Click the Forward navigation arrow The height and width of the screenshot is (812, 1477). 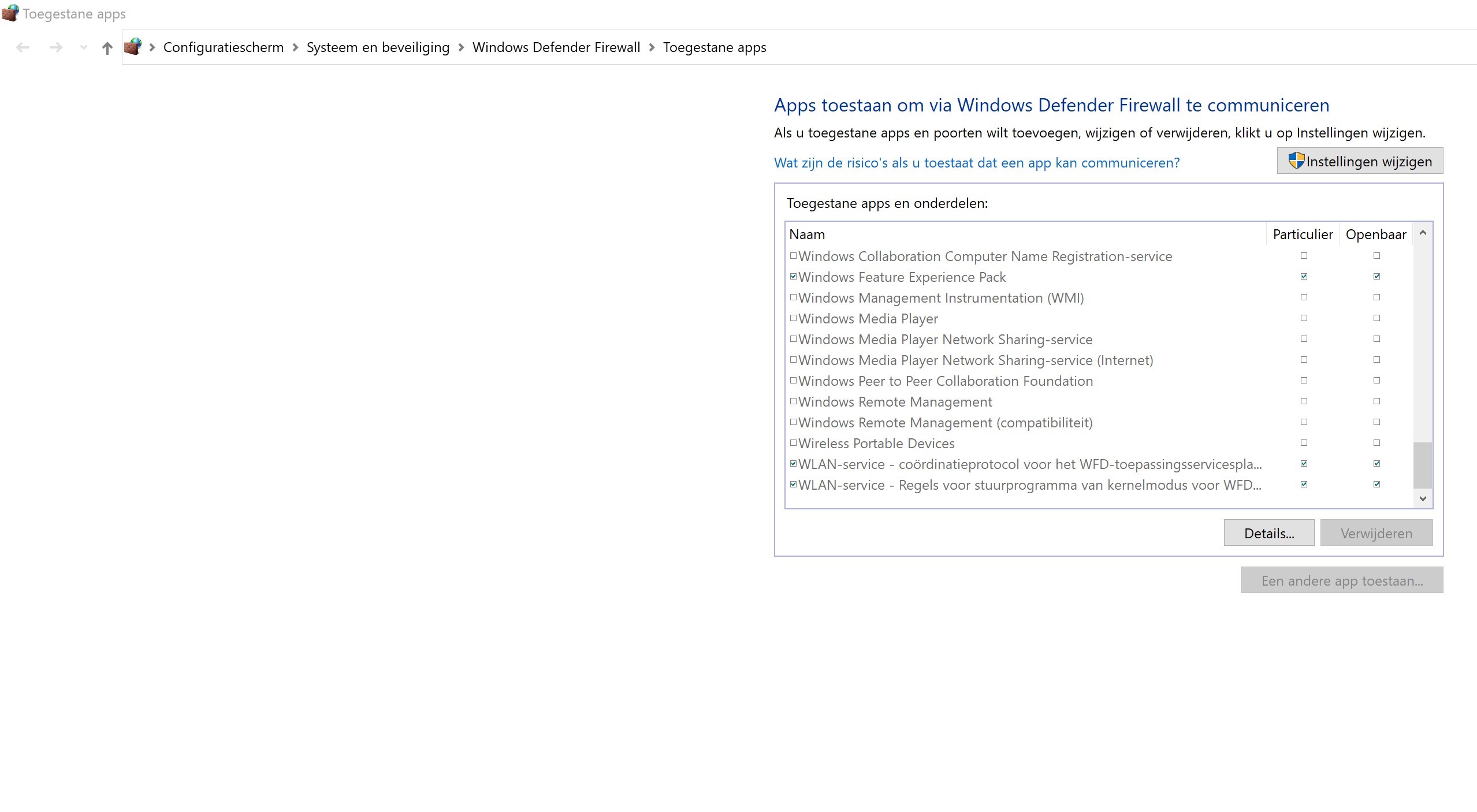click(x=56, y=47)
